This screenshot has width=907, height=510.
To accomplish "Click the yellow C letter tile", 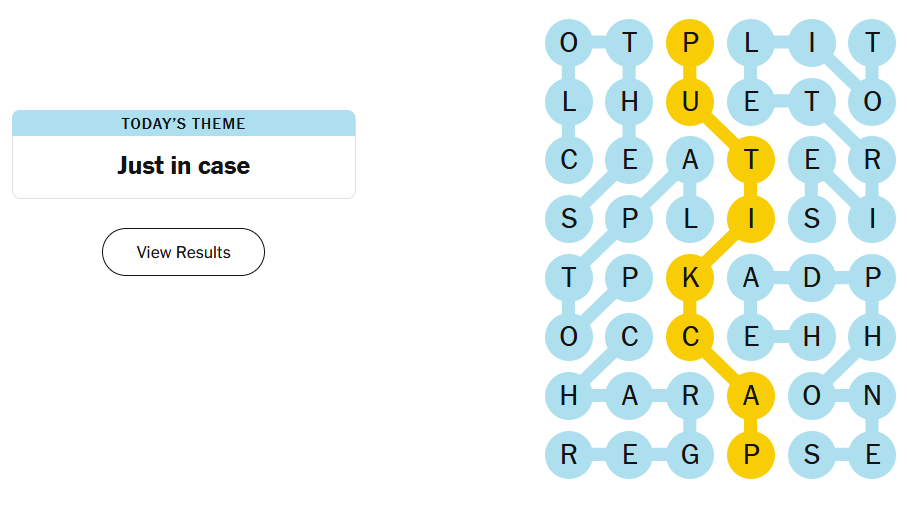I will click(690, 337).
